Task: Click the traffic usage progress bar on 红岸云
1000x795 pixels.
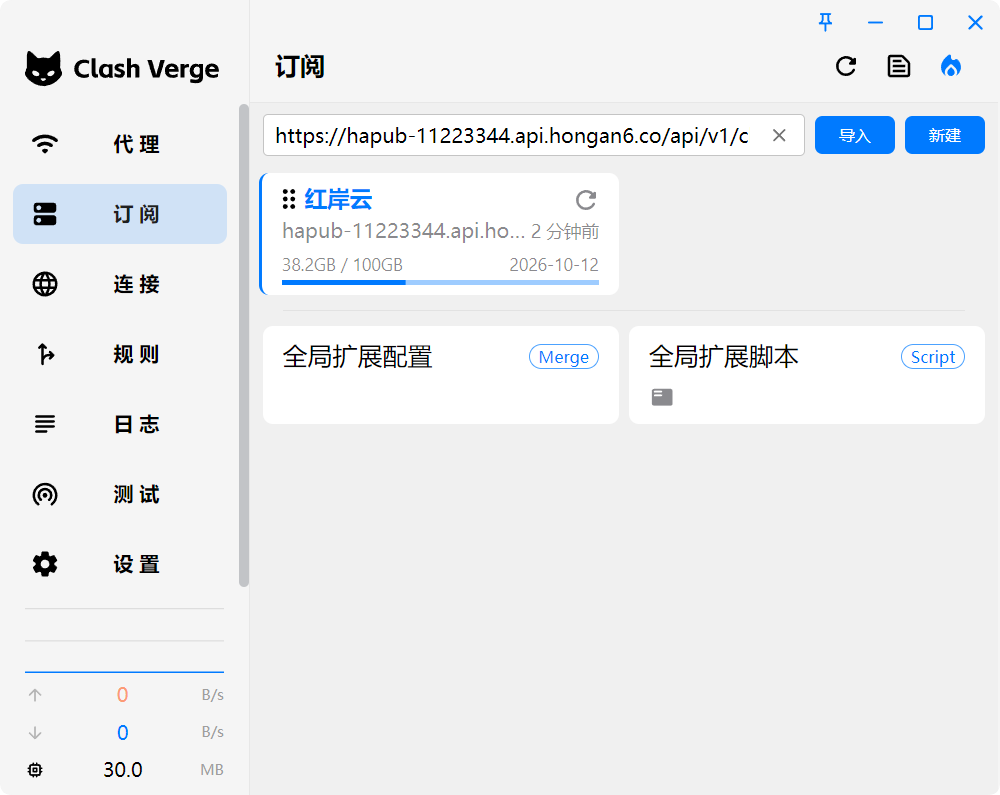Action: pyautogui.click(x=440, y=283)
